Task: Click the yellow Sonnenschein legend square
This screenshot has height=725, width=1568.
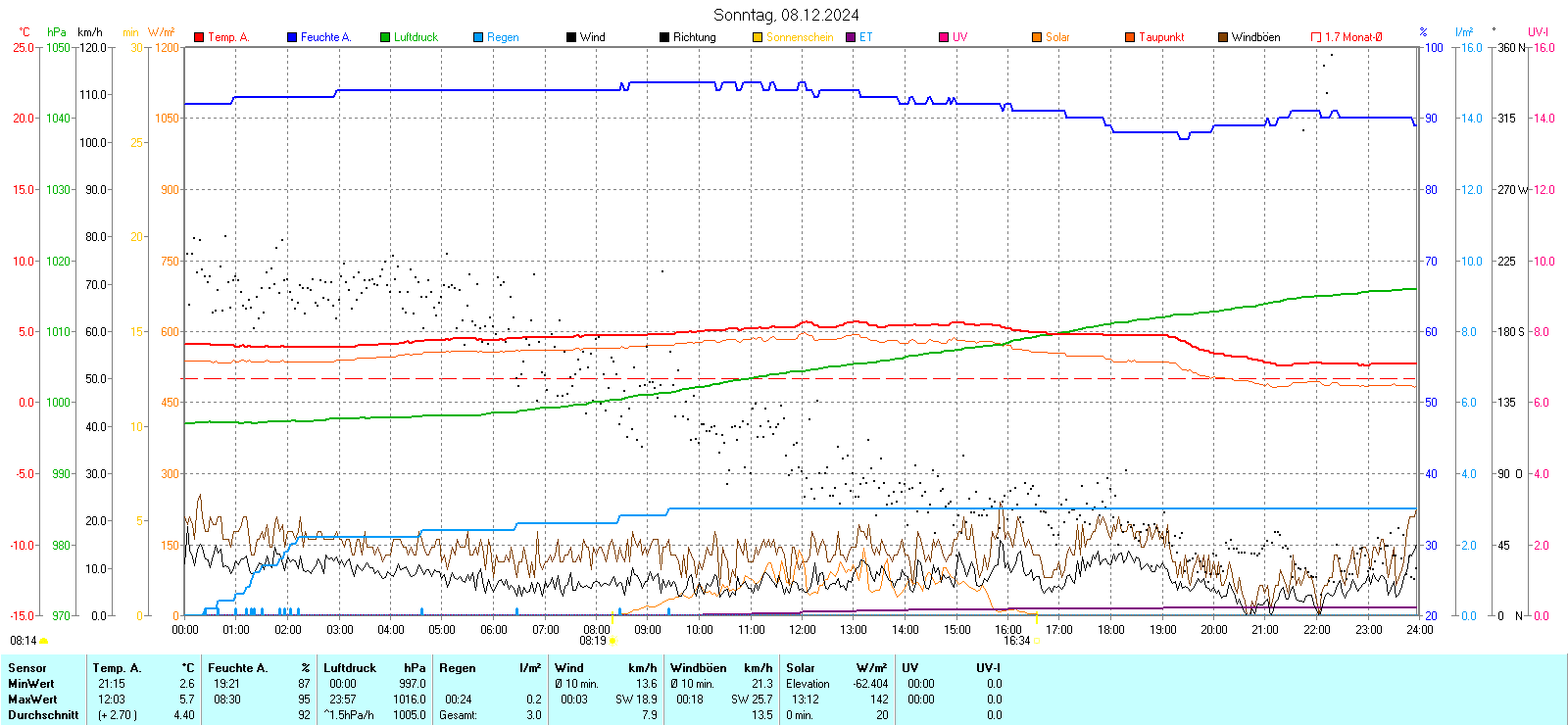Action: 758,37
